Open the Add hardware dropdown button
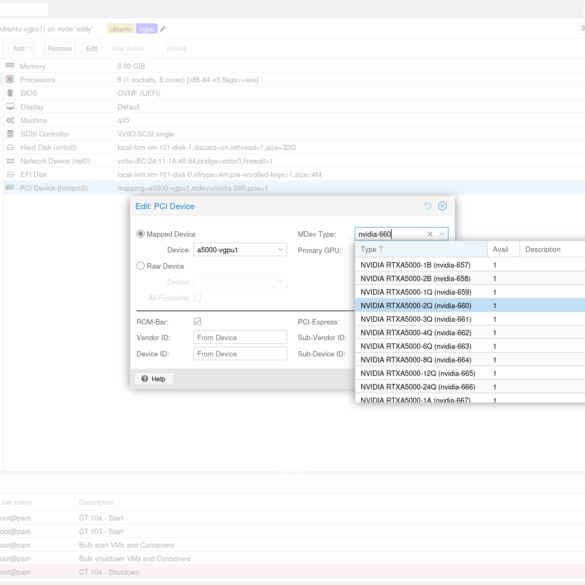Image resolution: width=585 pixels, height=585 pixels. click(x=23, y=49)
